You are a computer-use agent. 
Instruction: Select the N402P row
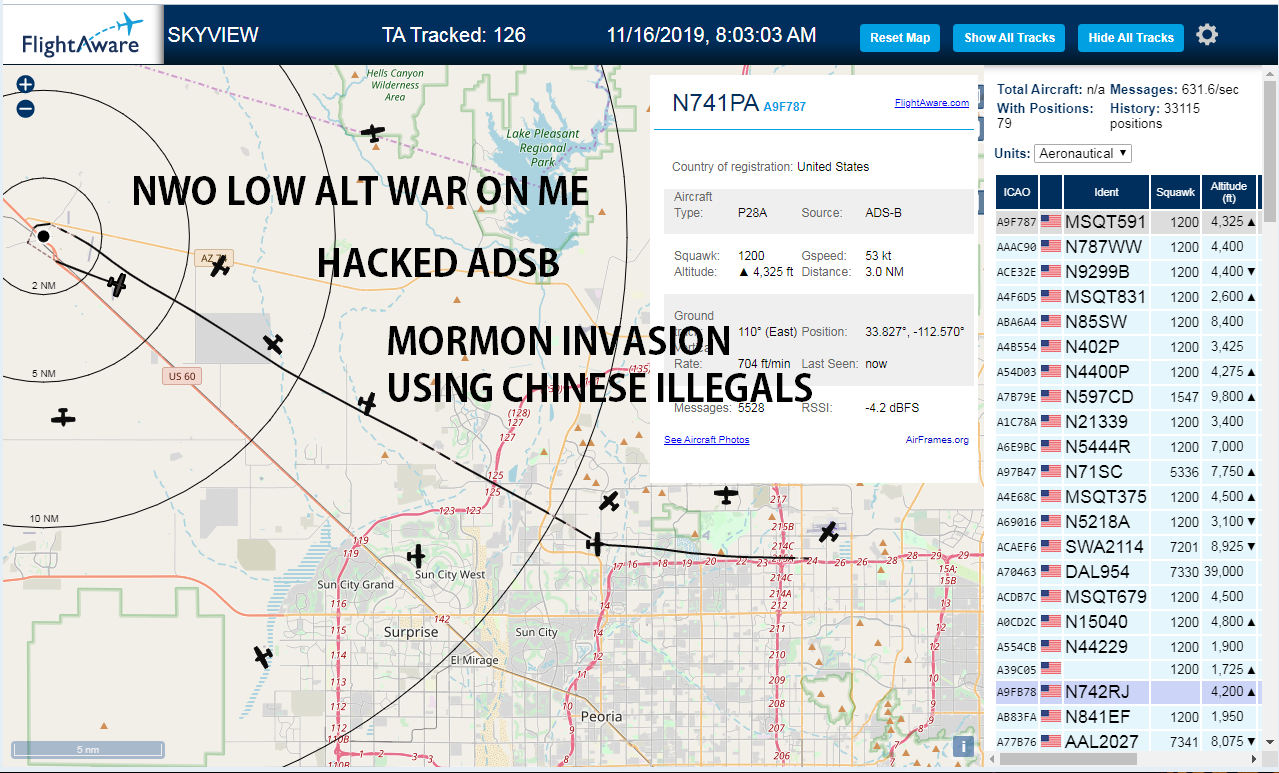coord(1128,347)
